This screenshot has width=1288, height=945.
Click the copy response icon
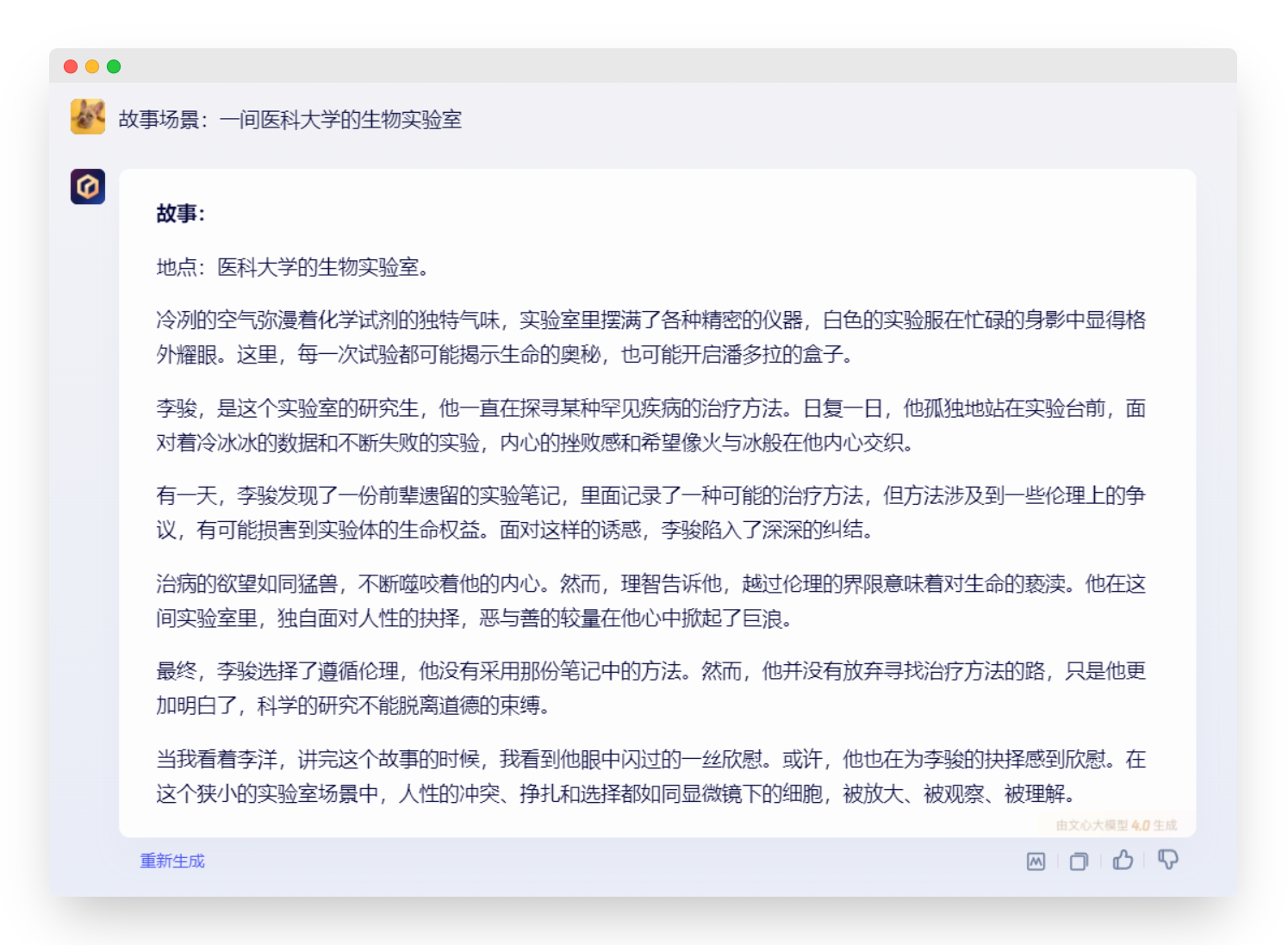1079,861
